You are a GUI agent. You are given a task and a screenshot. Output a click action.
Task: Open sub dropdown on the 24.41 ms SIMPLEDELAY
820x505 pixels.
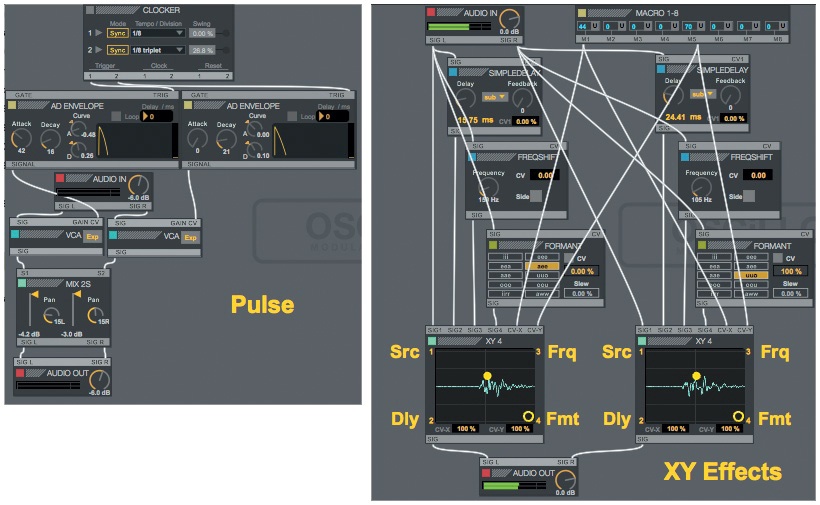pyautogui.click(x=702, y=95)
